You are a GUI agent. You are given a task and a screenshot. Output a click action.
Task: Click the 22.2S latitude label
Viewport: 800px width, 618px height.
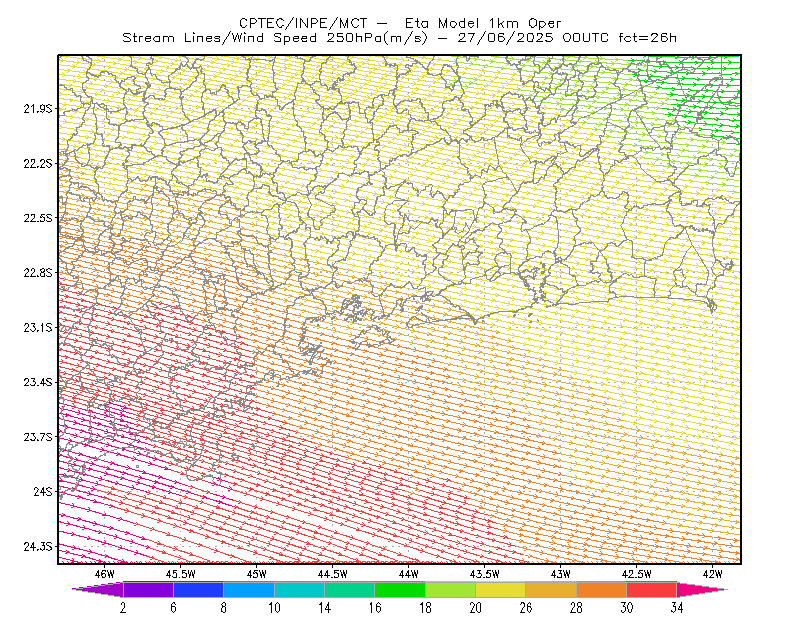pyautogui.click(x=37, y=163)
